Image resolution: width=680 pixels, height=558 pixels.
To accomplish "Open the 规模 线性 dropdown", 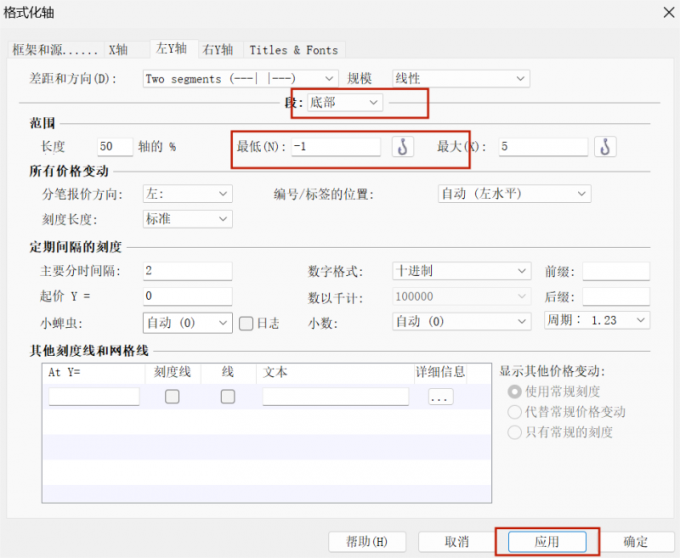I will point(461,78).
